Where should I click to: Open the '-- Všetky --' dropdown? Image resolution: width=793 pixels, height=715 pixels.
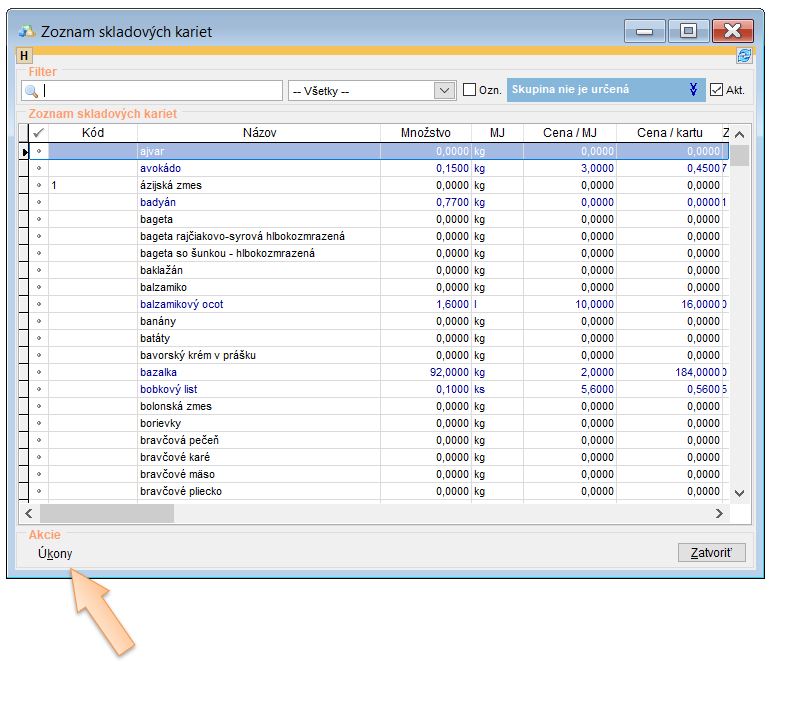pos(445,90)
